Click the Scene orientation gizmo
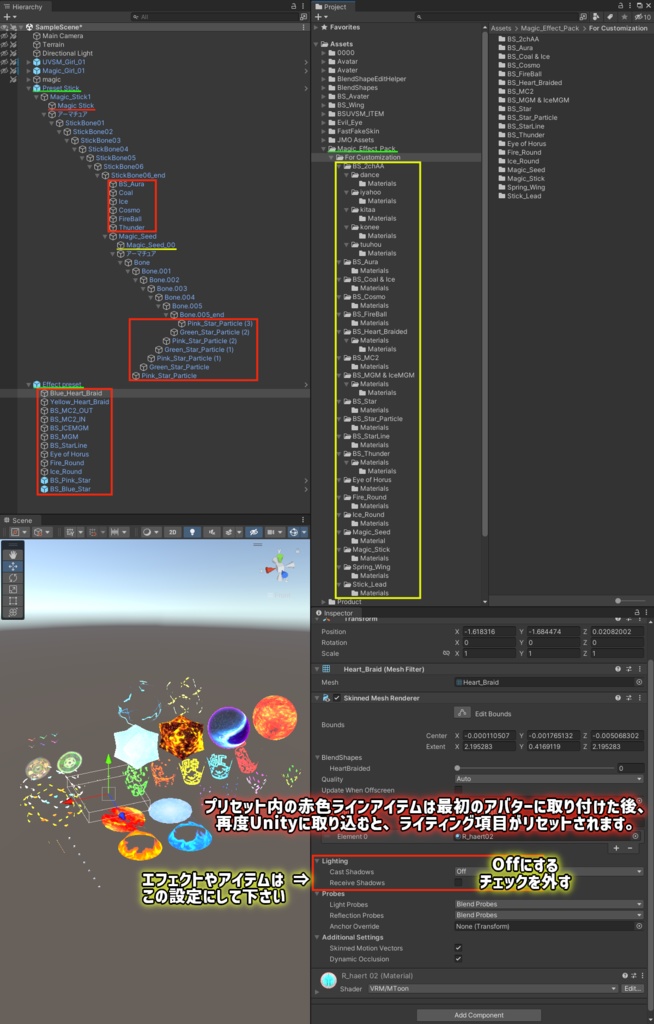This screenshot has height=1024, width=654. click(x=280, y=566)
